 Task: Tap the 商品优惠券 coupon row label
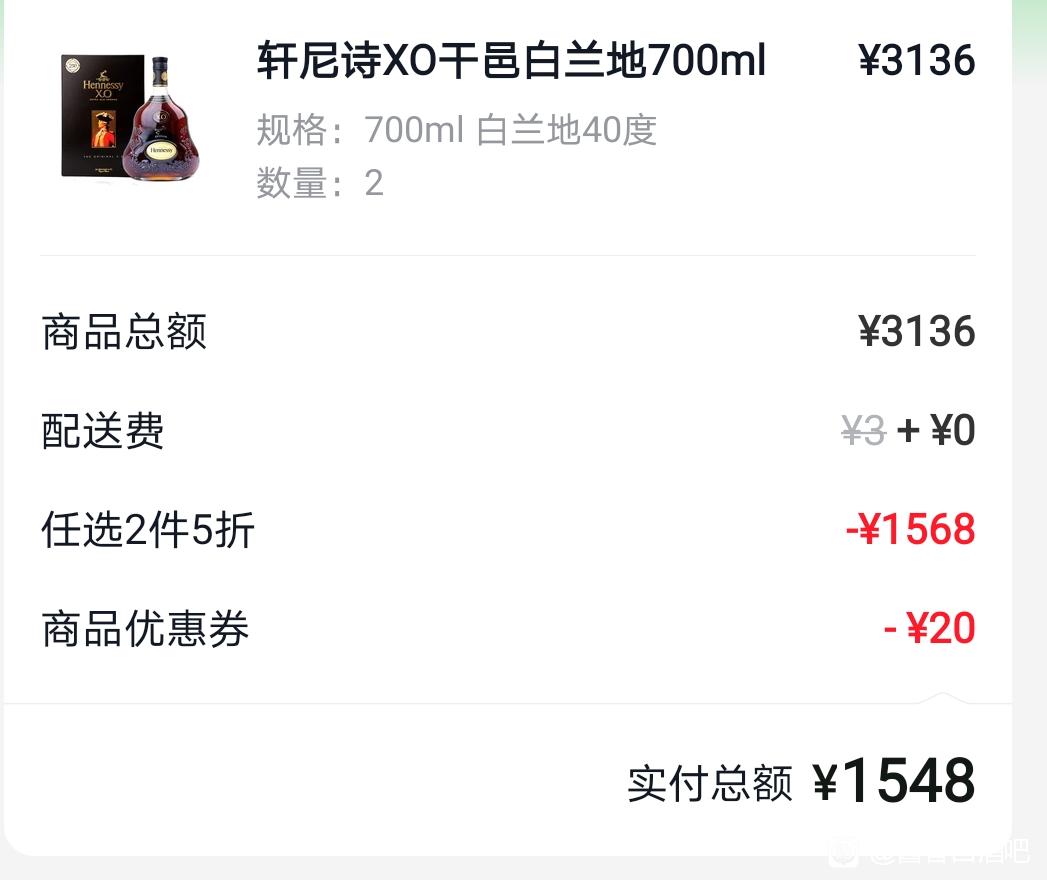pyautogui.click(x=145, y=628)
